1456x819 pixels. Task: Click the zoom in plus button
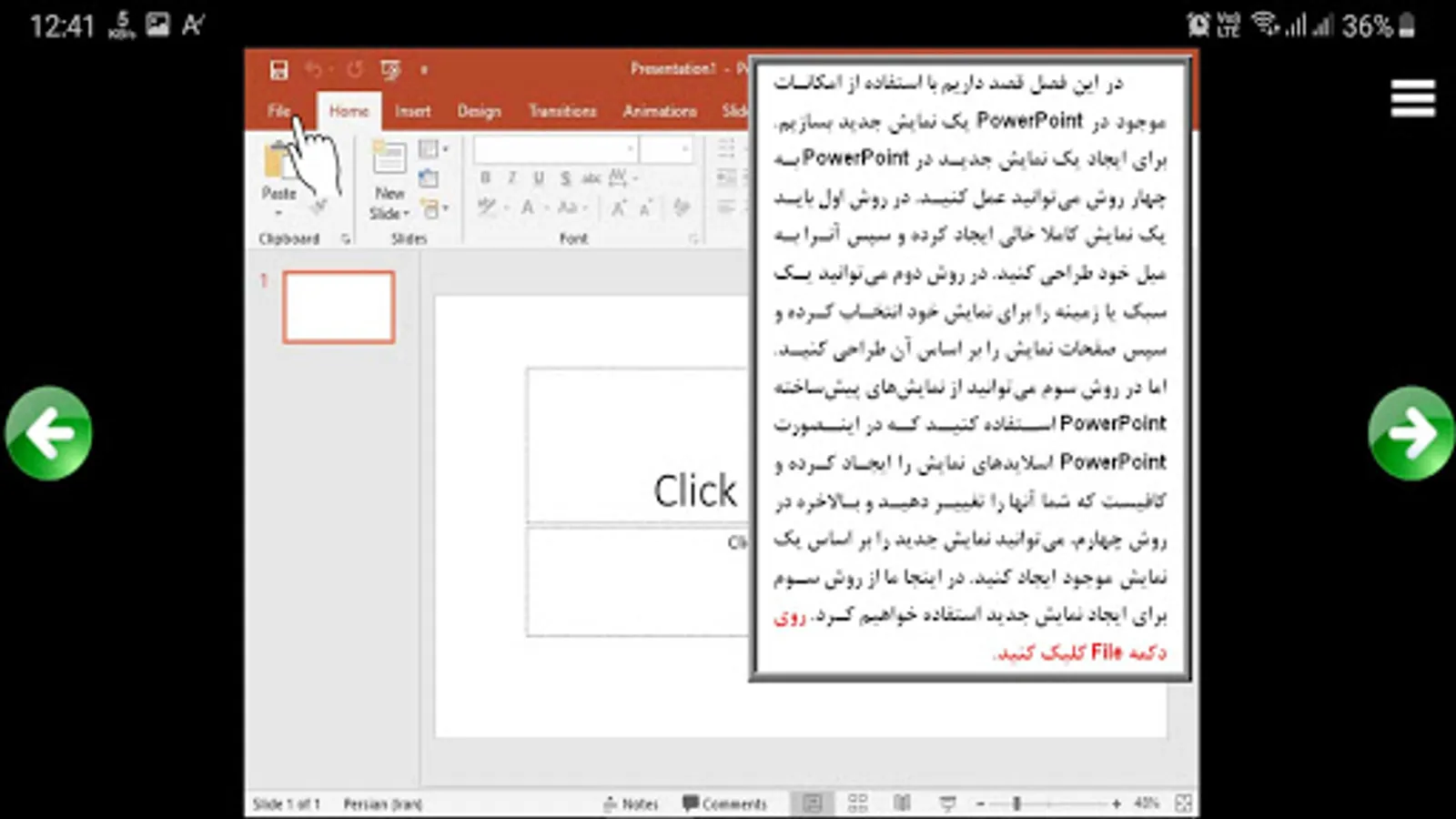click(x=1117, y=804)
